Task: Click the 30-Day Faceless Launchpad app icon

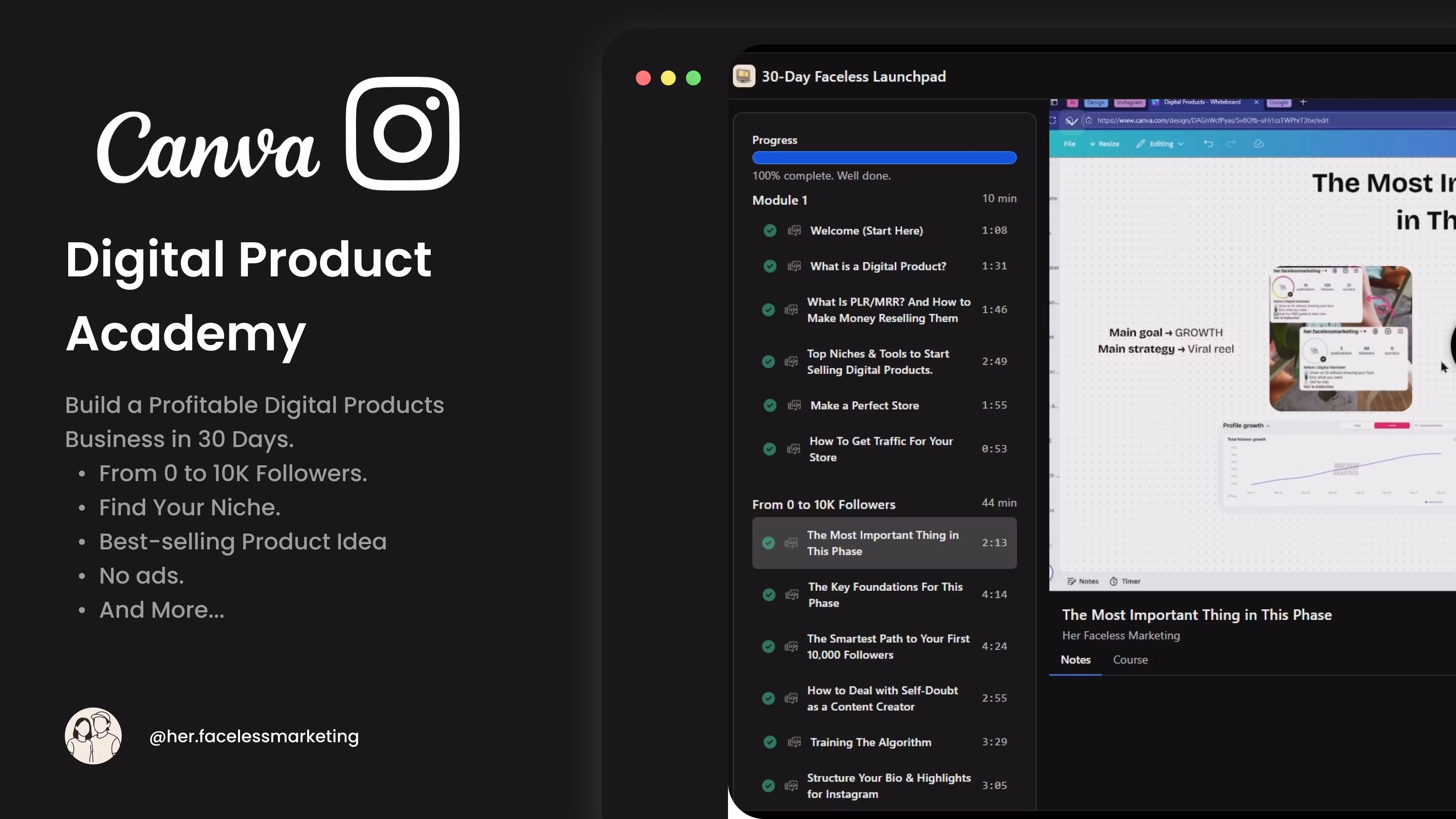Action: (x=744, y=76)
